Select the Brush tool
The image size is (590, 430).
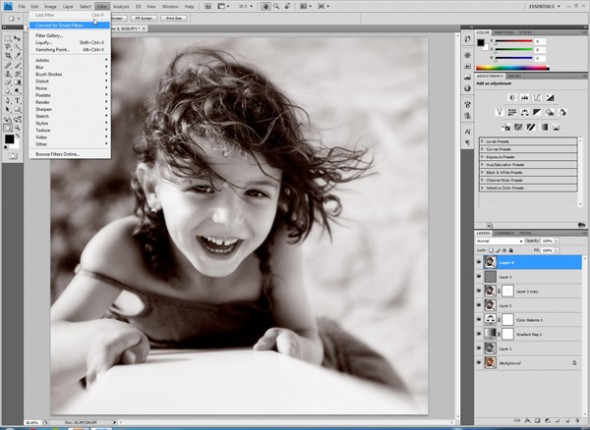[17, 66]
